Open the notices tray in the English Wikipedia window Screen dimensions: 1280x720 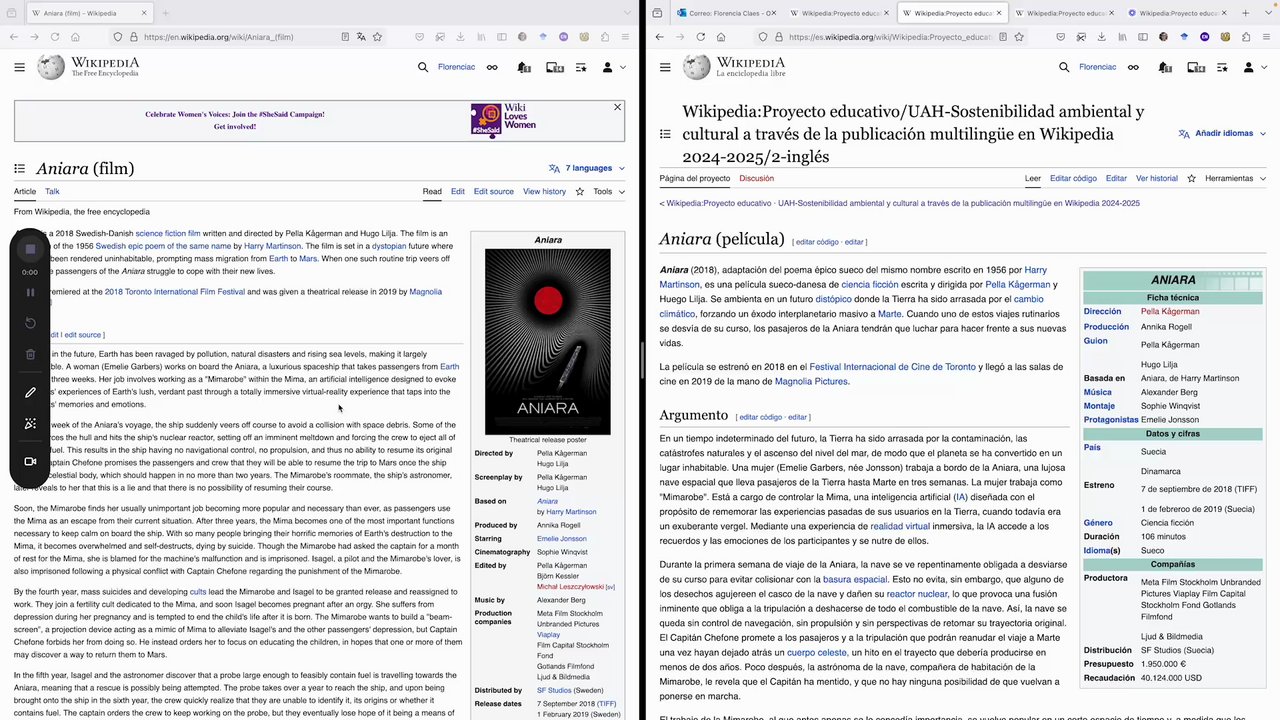(x=554, y=67)
